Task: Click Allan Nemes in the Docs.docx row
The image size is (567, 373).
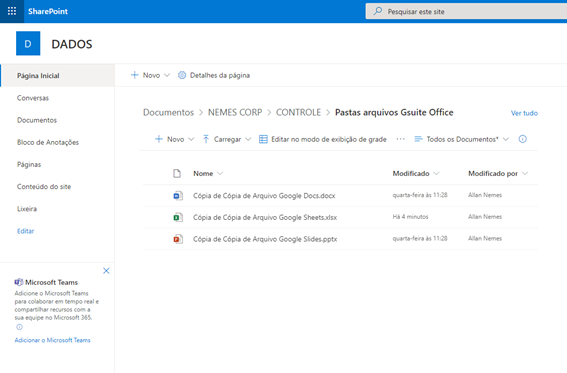Action: pos(485,195)
